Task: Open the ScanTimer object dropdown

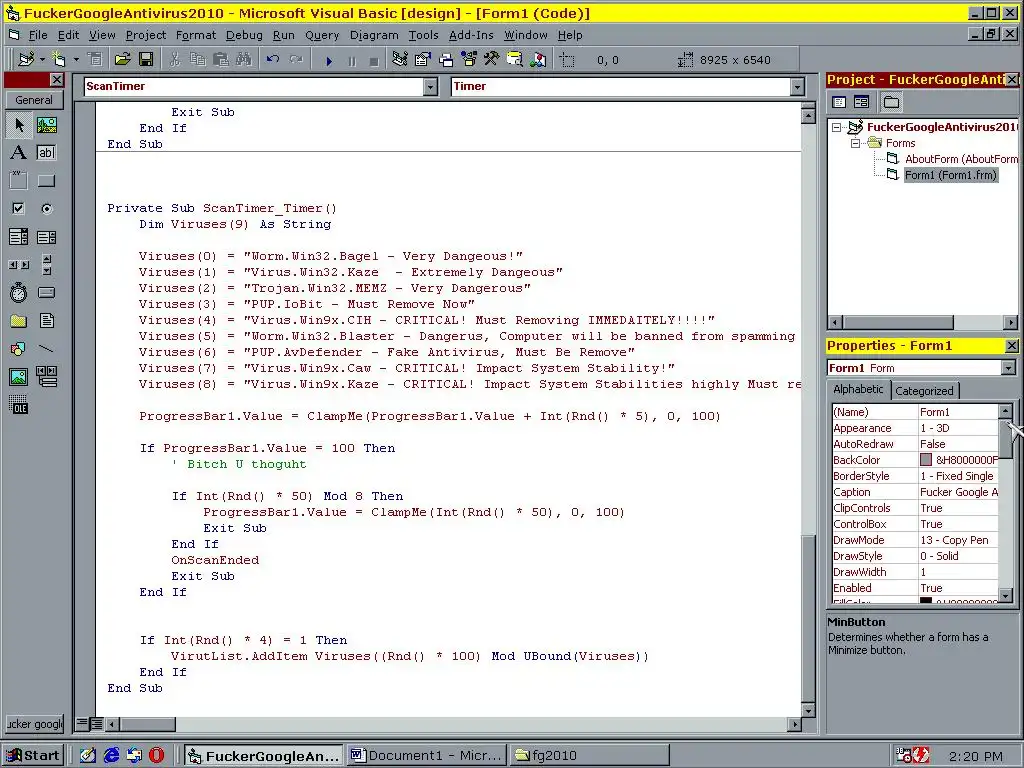Action: (x=430, y=86)
